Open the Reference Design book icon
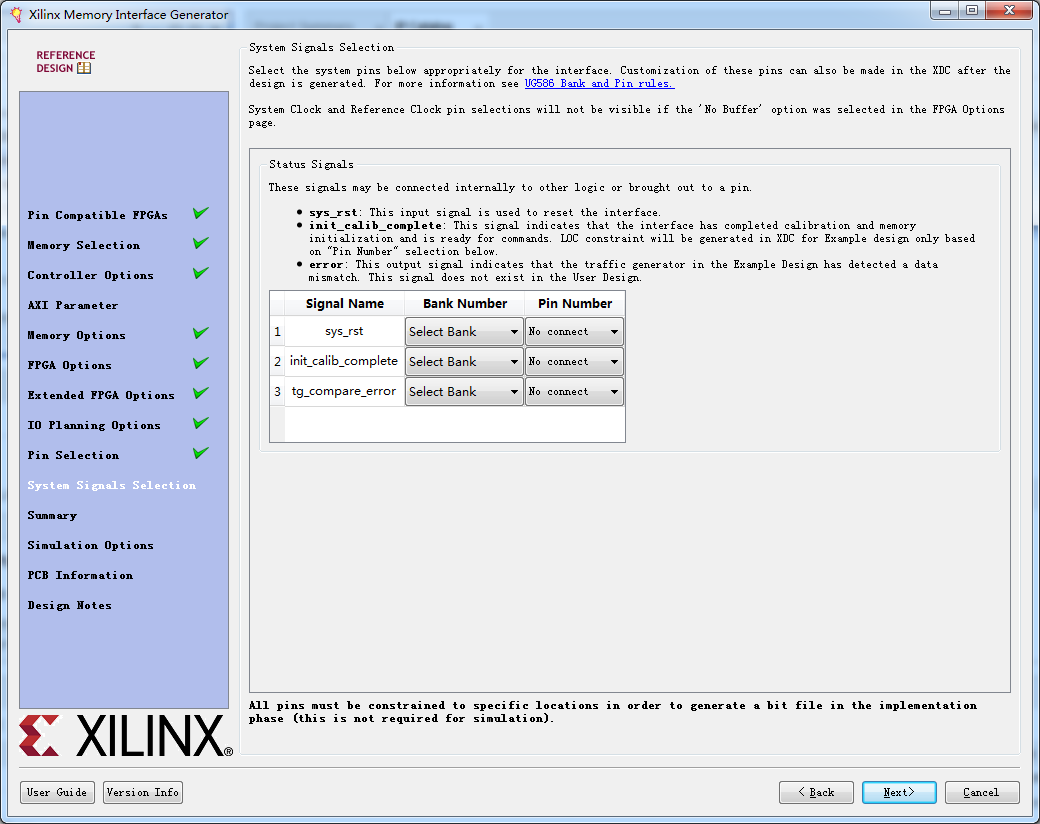Screen dimensions: 1040x824 pyautogui.click(x=84, y=68)
